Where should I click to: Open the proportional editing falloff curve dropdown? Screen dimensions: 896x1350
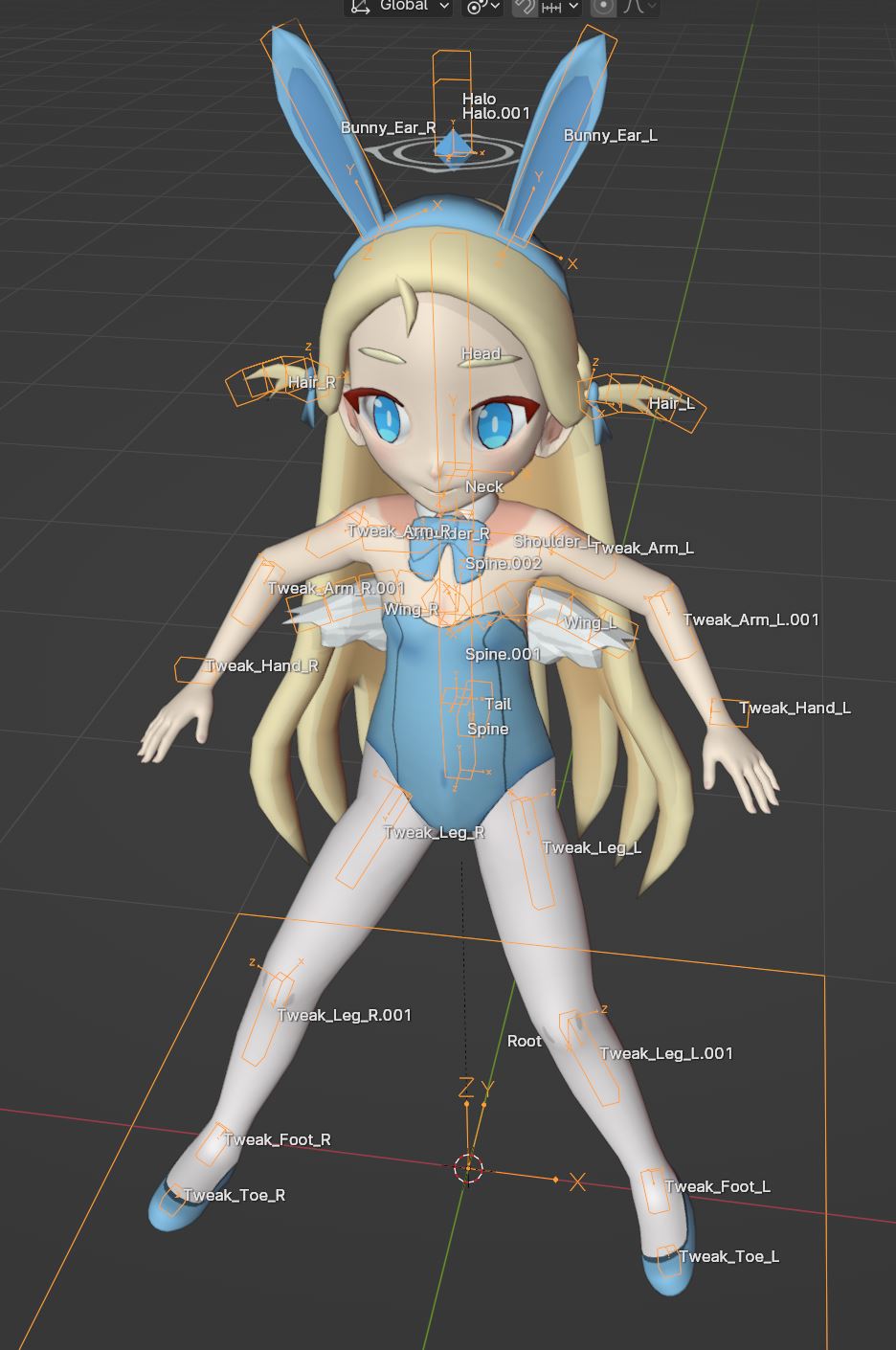(639, 7)
